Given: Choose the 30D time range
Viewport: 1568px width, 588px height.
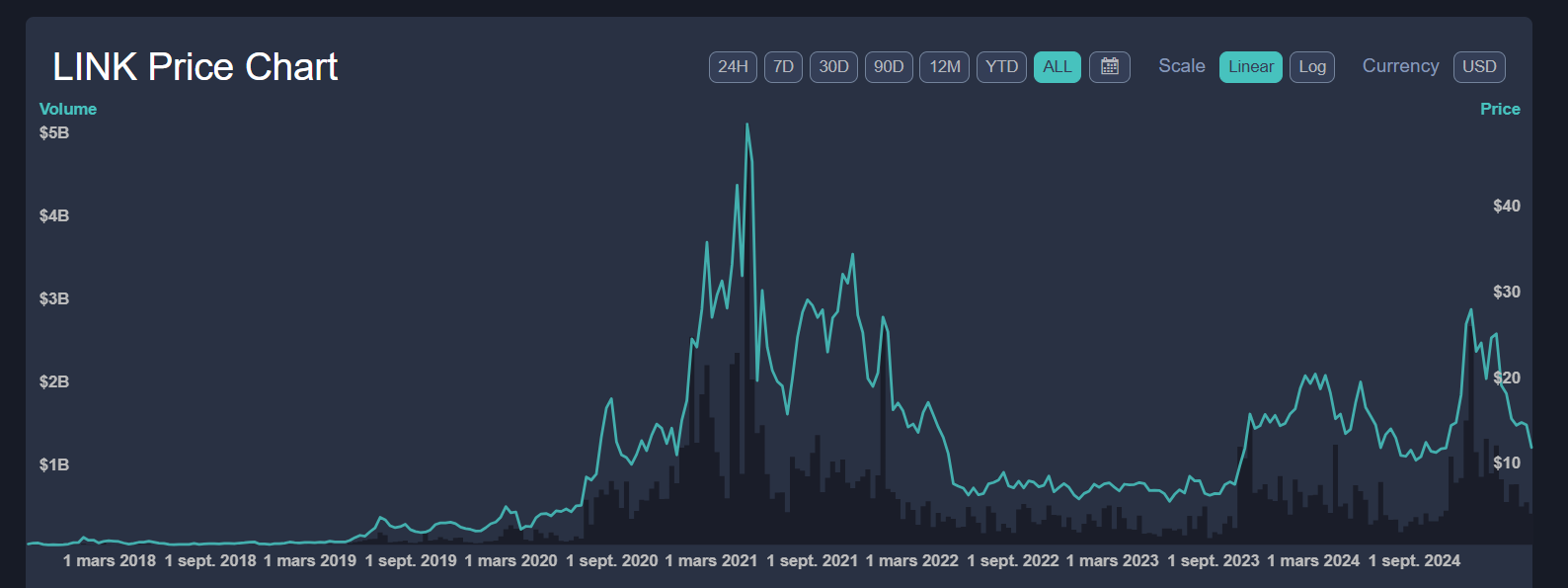Looking at the screenshot, I should click(x=833, y=67).
